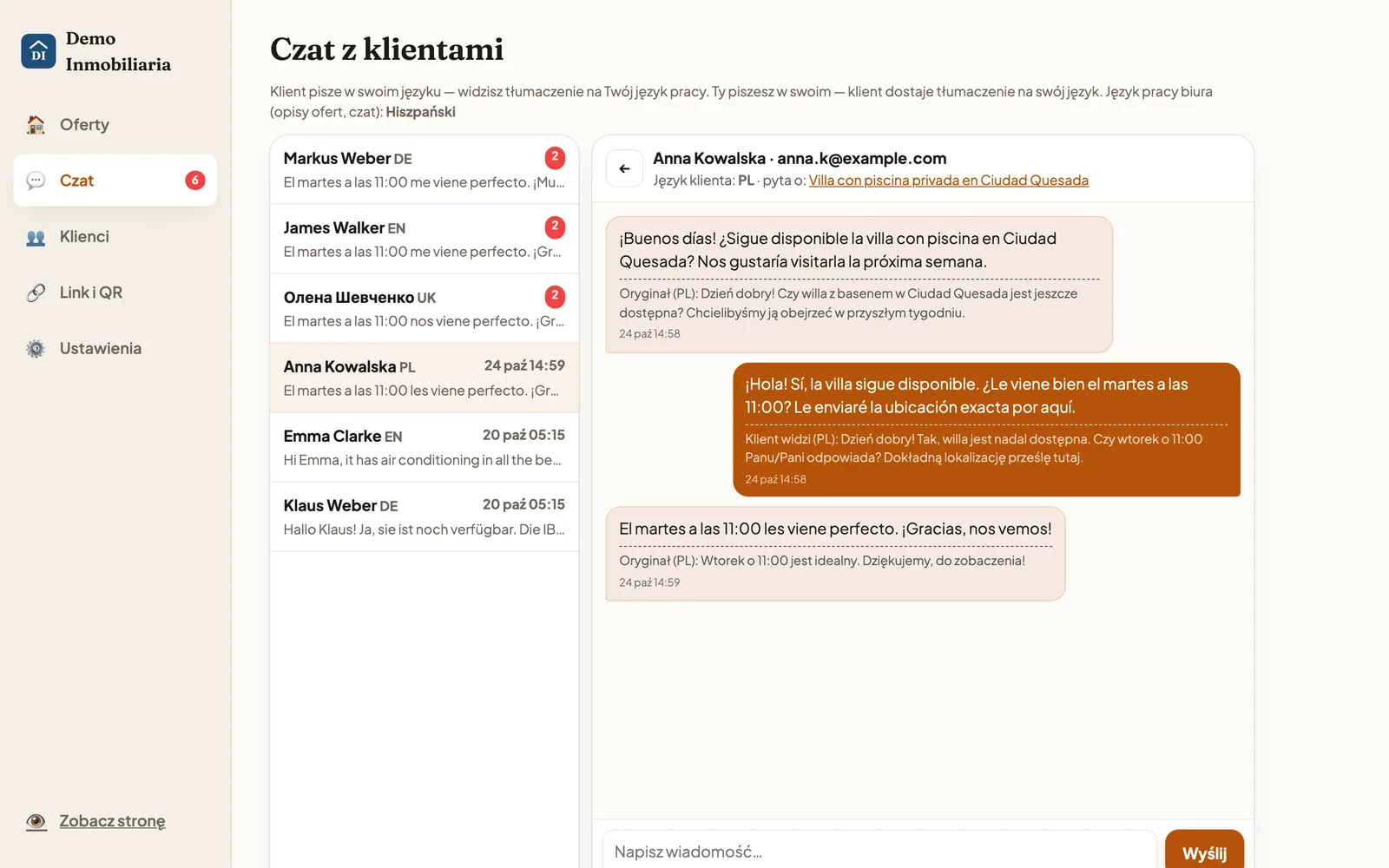The width and height of the screenshot is (1389, 868).
Task: Open Markus Weber DE conversation
Action: click(x=425, y=169)
